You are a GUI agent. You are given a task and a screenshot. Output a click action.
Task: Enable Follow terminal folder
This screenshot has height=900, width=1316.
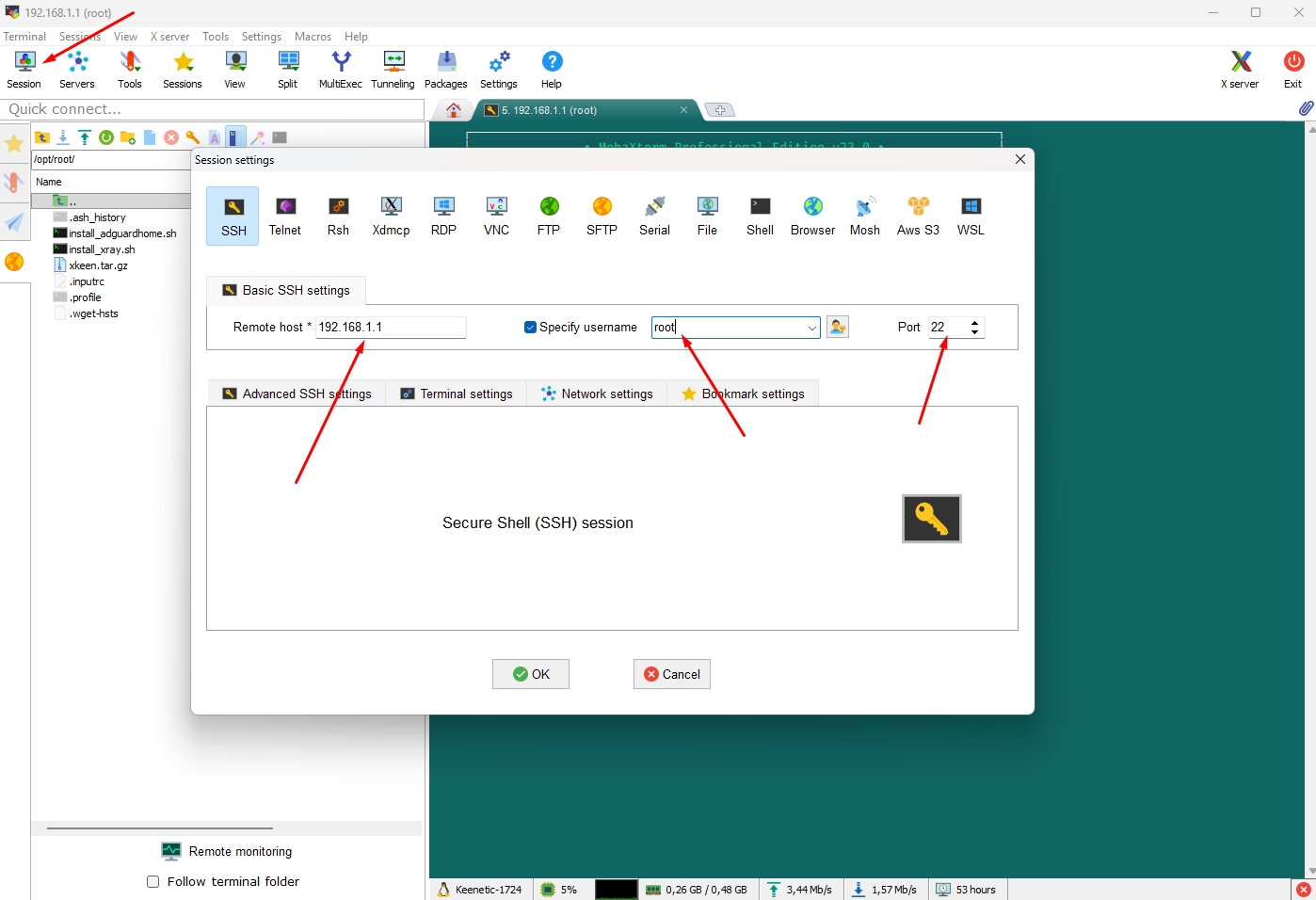(x=152, y=882)
